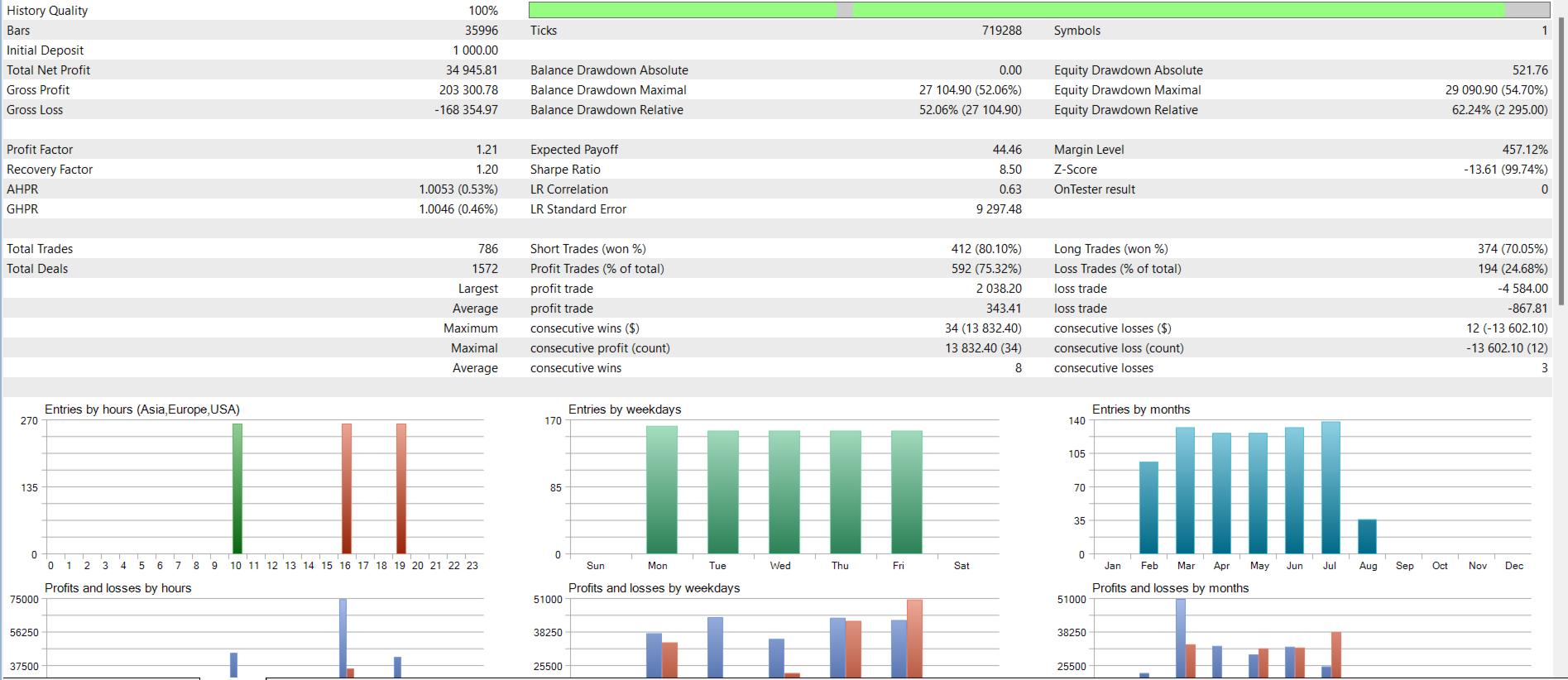Select the Symbols label
The width and height of the screenshot is (1568, 680).
point(1077,31)
